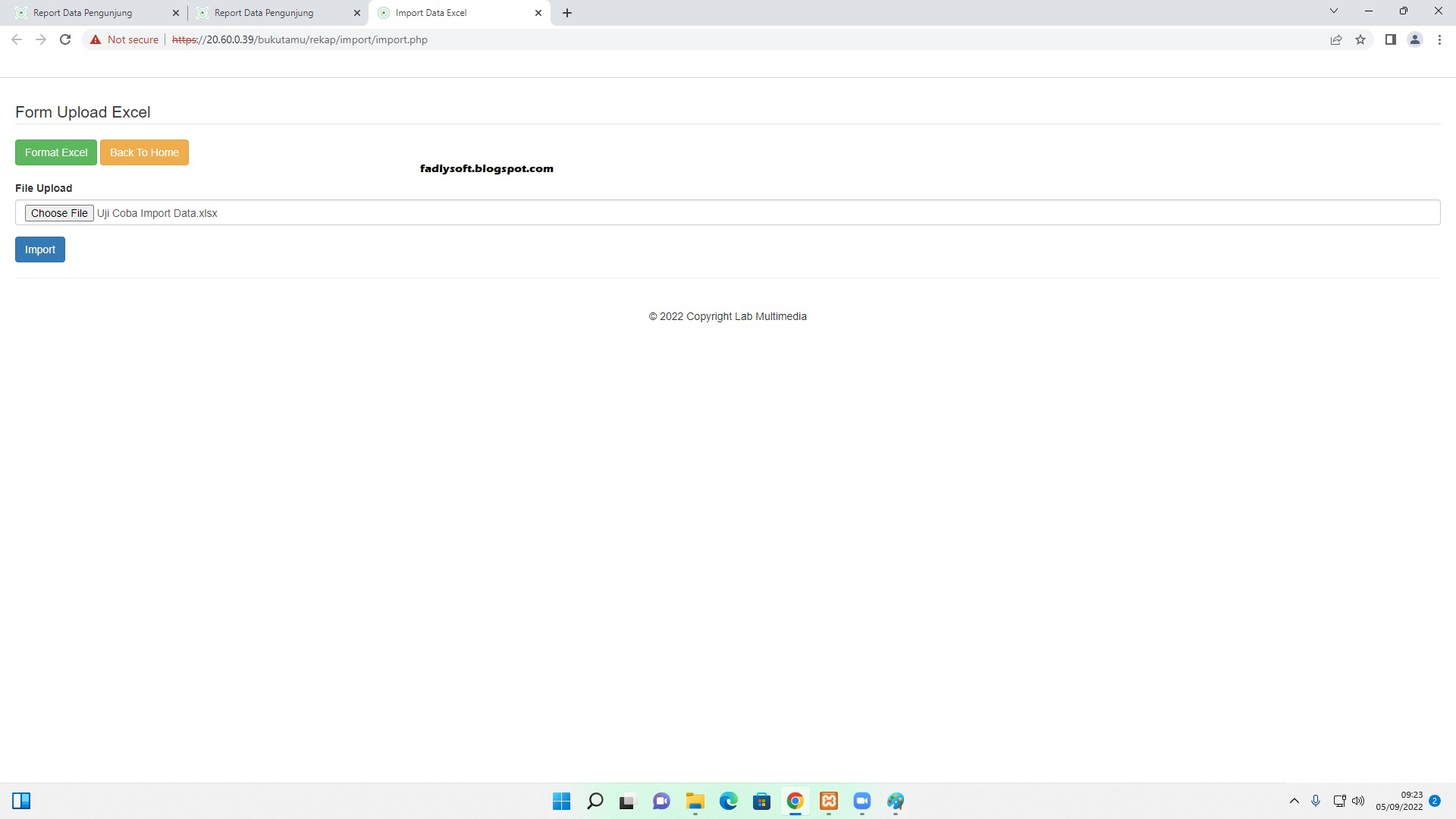Open the Windows Start menu

point(561,801)
